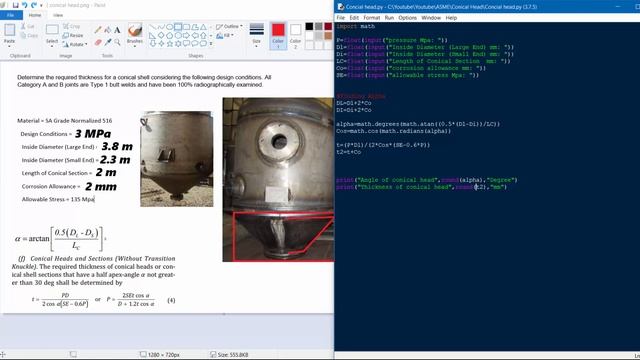Pick the gray swatch in the top palette row

[319, 27]
